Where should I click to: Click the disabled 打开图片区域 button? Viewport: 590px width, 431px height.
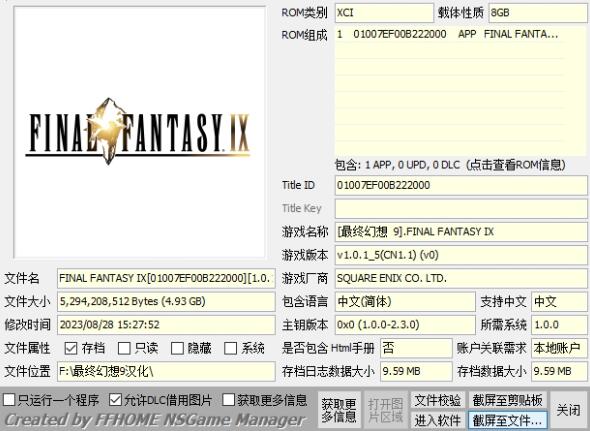tap(385, 410)
